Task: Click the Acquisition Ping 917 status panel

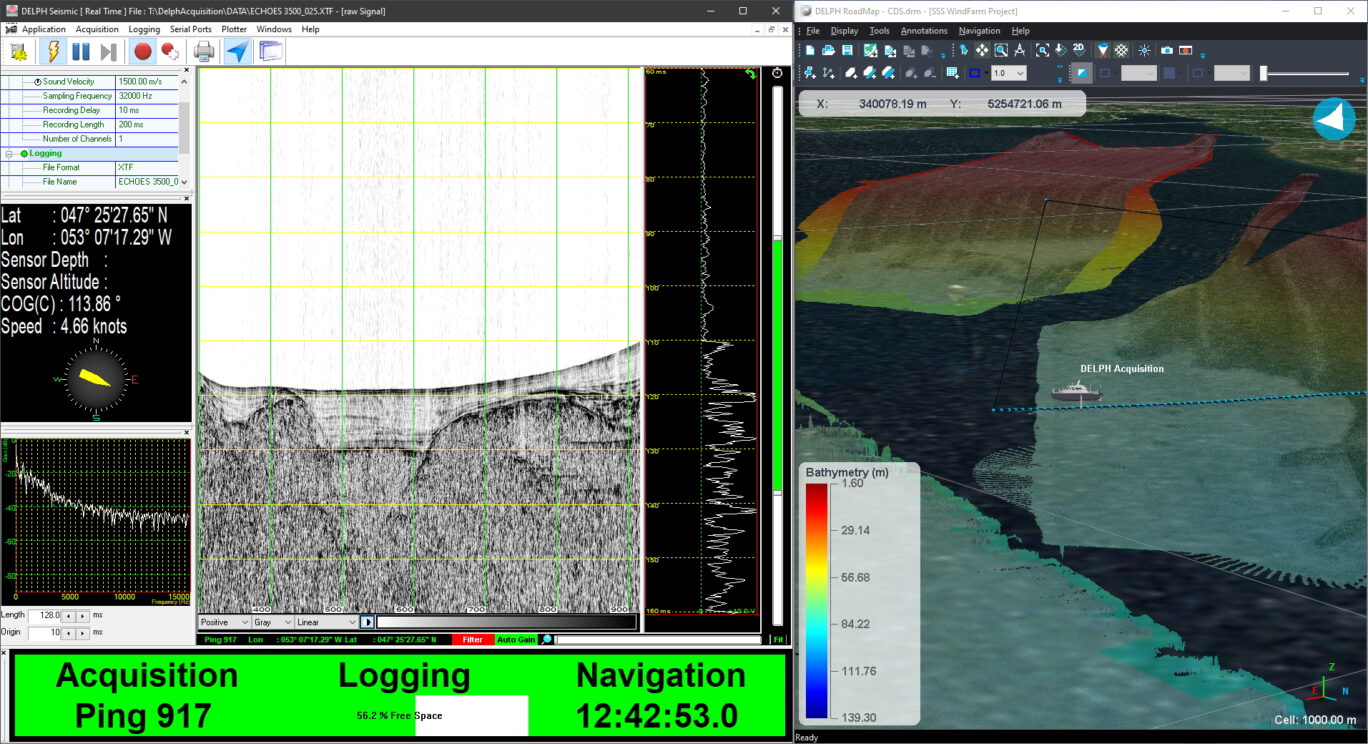Action: pyautogui.click(x=147, y=695)
